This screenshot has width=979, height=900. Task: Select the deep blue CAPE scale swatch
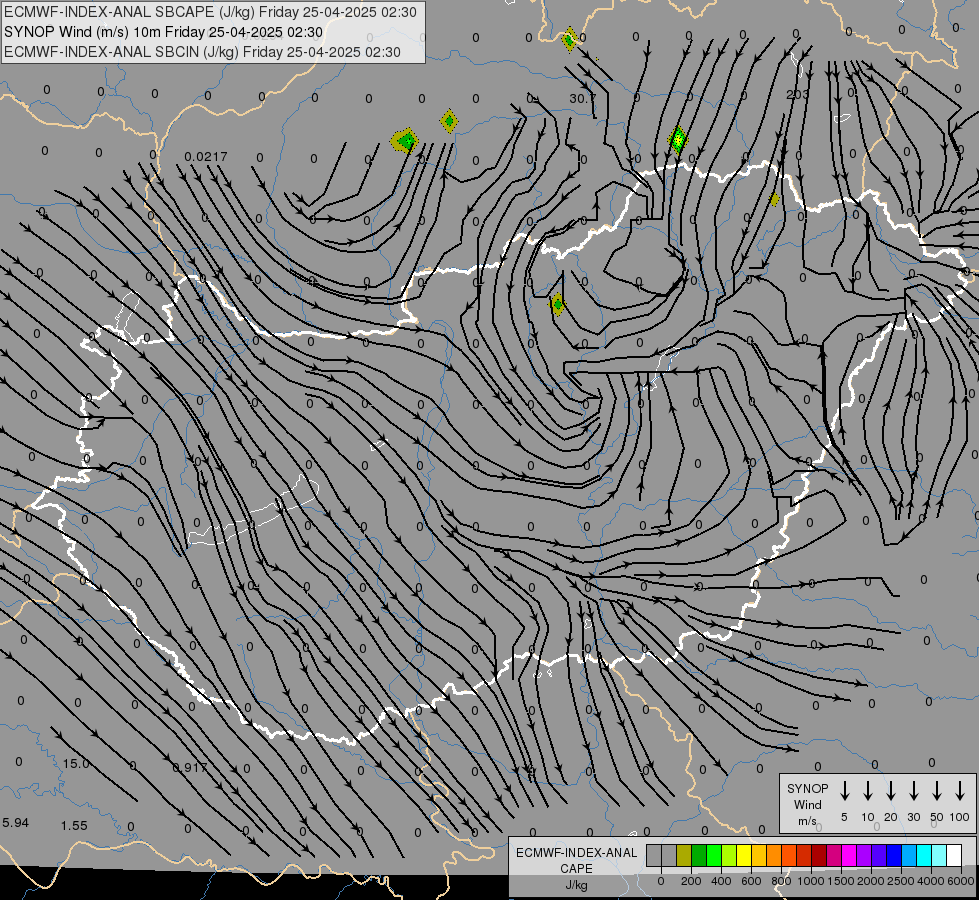[x=893, y=855]
